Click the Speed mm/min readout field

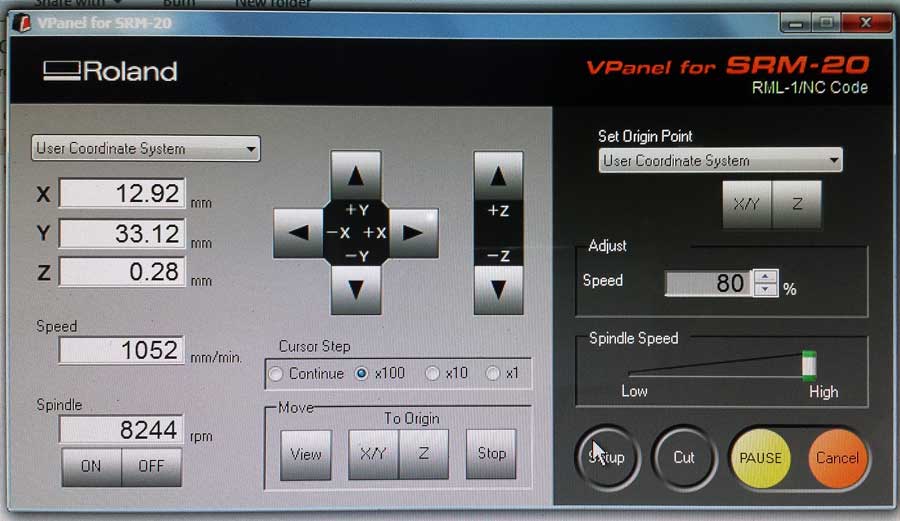click(x=121, y=350)
